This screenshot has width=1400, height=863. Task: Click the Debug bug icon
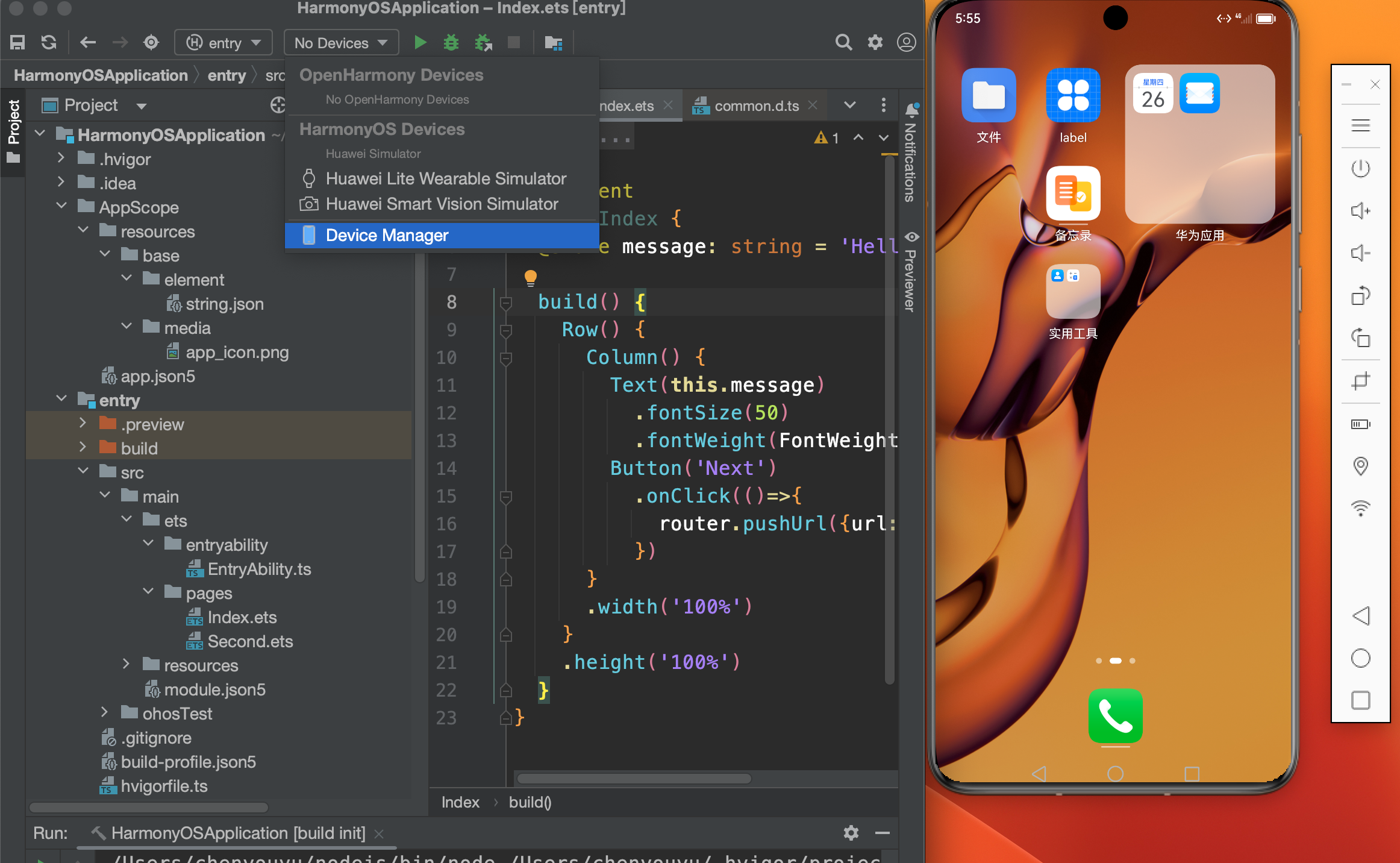click(451, 43)
